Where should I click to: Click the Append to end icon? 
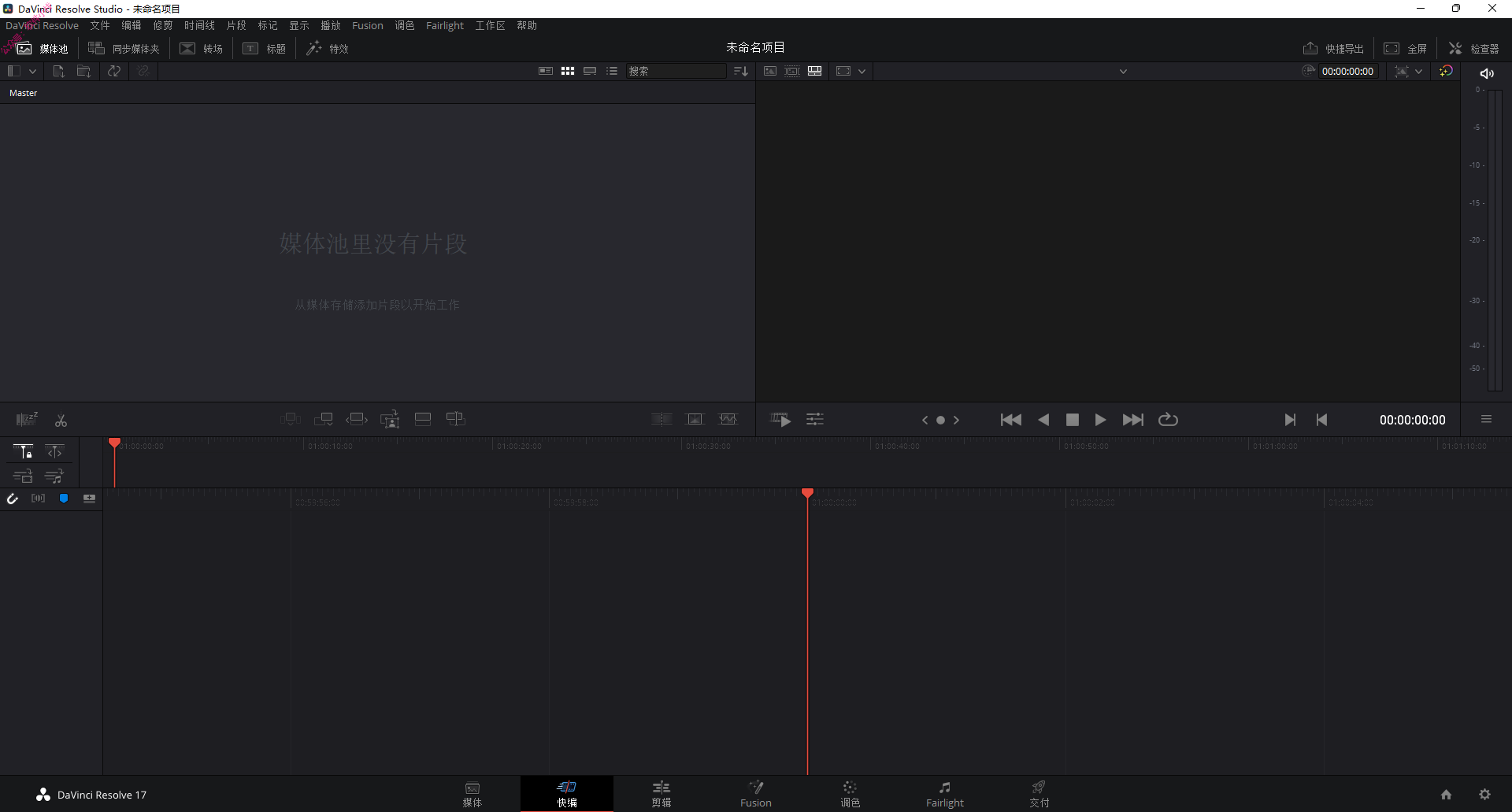[x=324, y=419]
